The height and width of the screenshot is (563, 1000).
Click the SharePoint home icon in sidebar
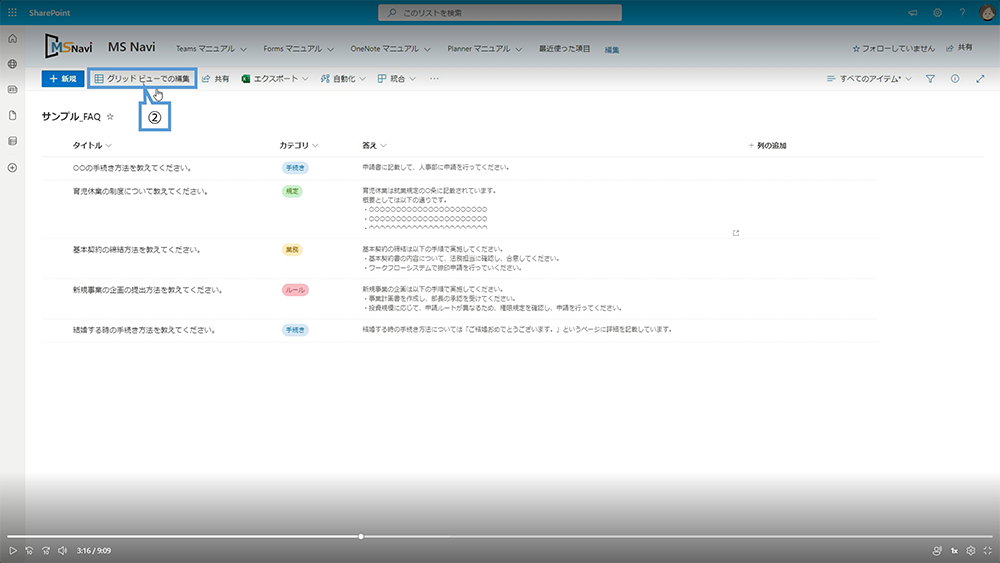pyautogui.click(x=12, y=38)
